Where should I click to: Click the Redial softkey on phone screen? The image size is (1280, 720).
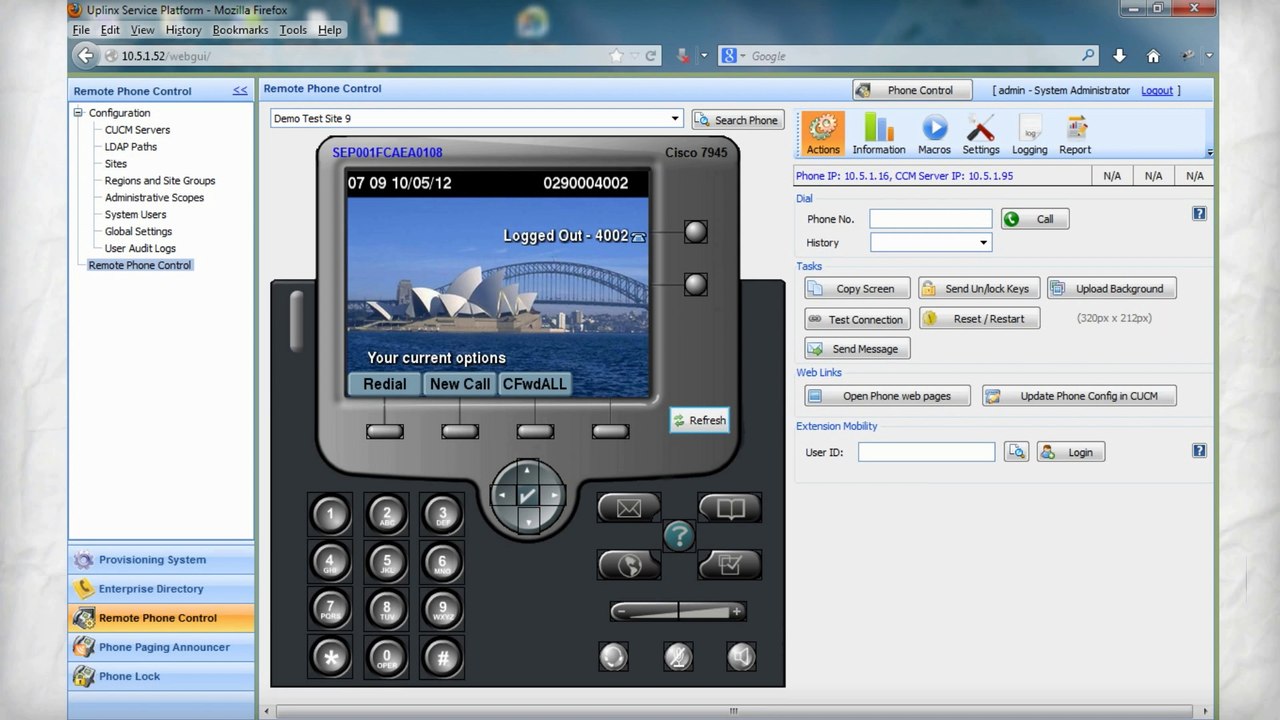[x=384, y=384]
